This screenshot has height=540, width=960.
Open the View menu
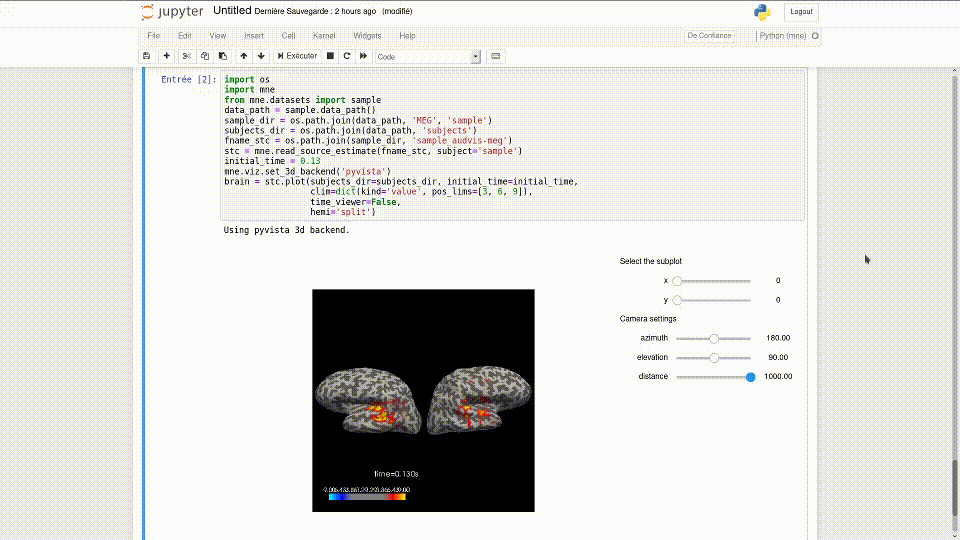[x=217, y=36]
